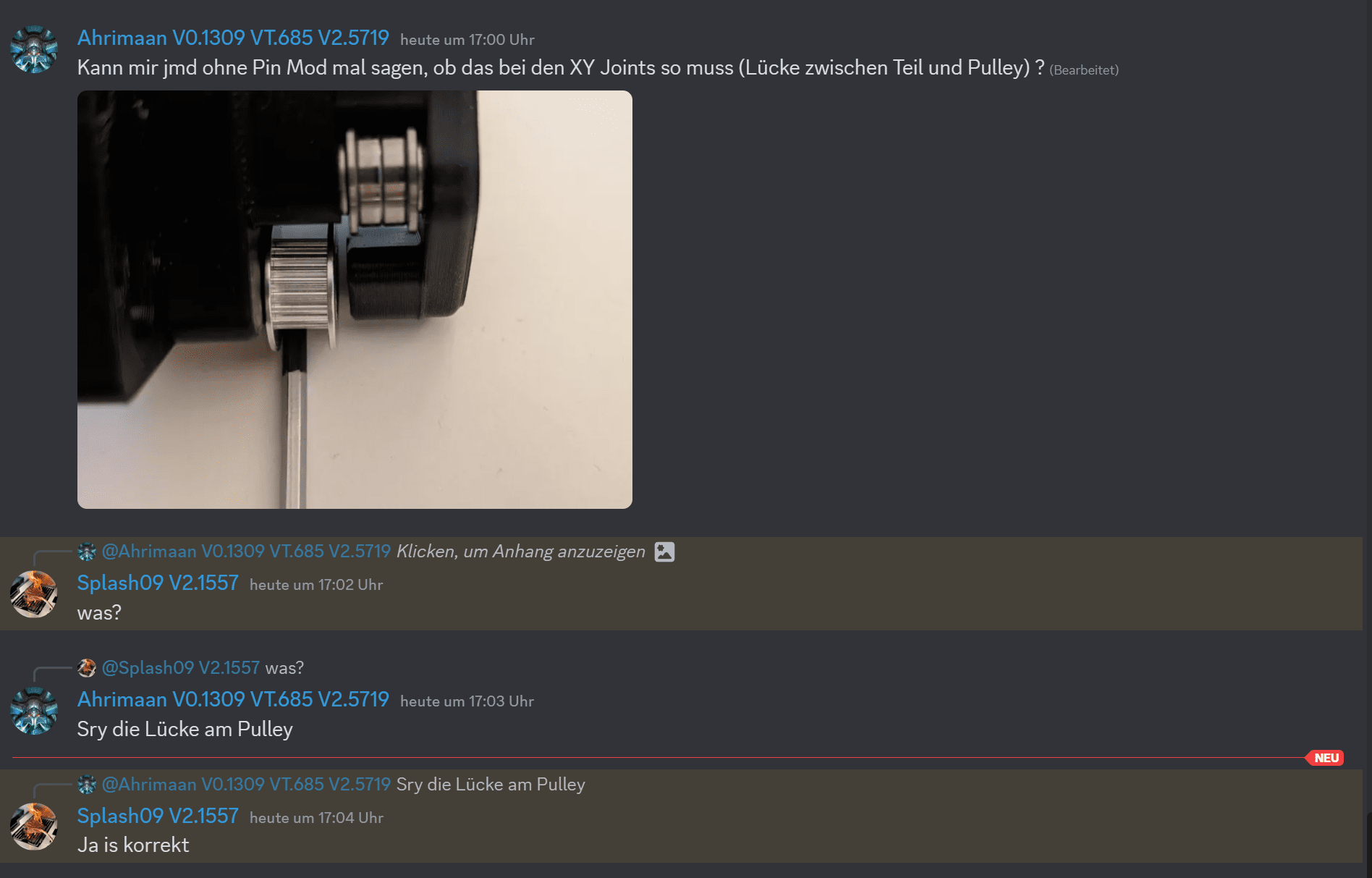Click the image attachment icon in reply preview

(x=664, y=552)
